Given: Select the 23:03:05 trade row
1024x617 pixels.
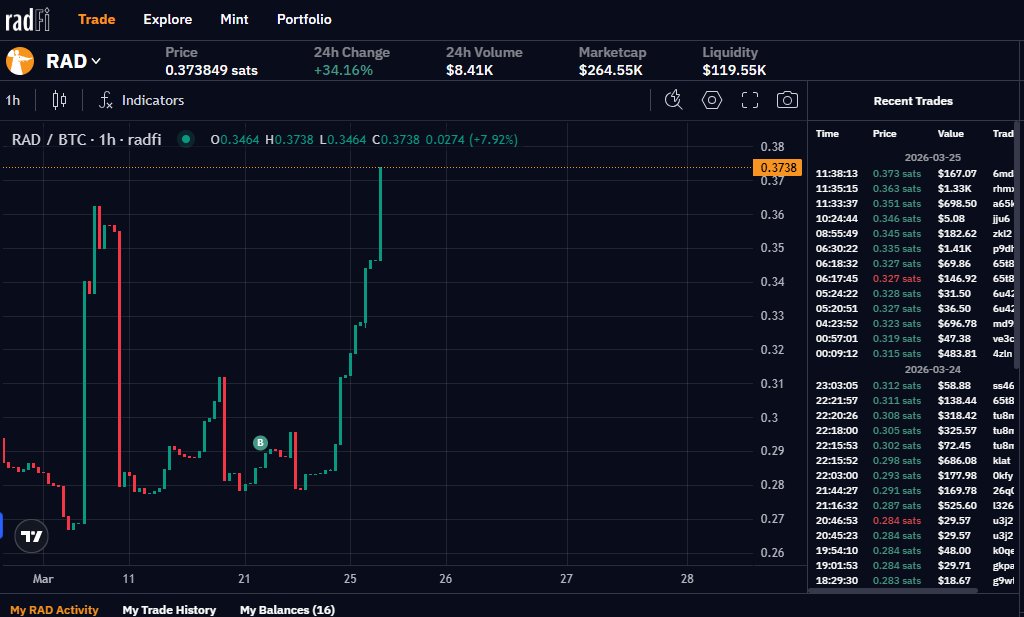Looking at the screenshot, I should [914, 386].
